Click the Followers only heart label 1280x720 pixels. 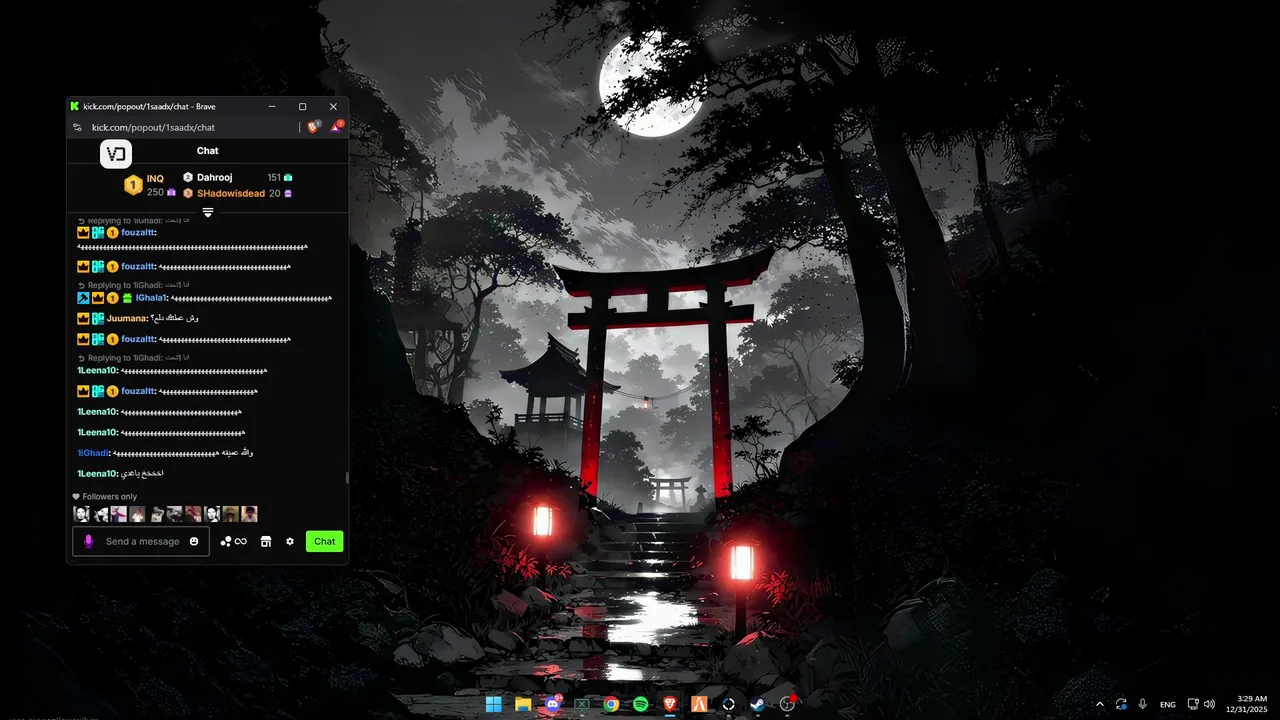[x=105, y=496]
